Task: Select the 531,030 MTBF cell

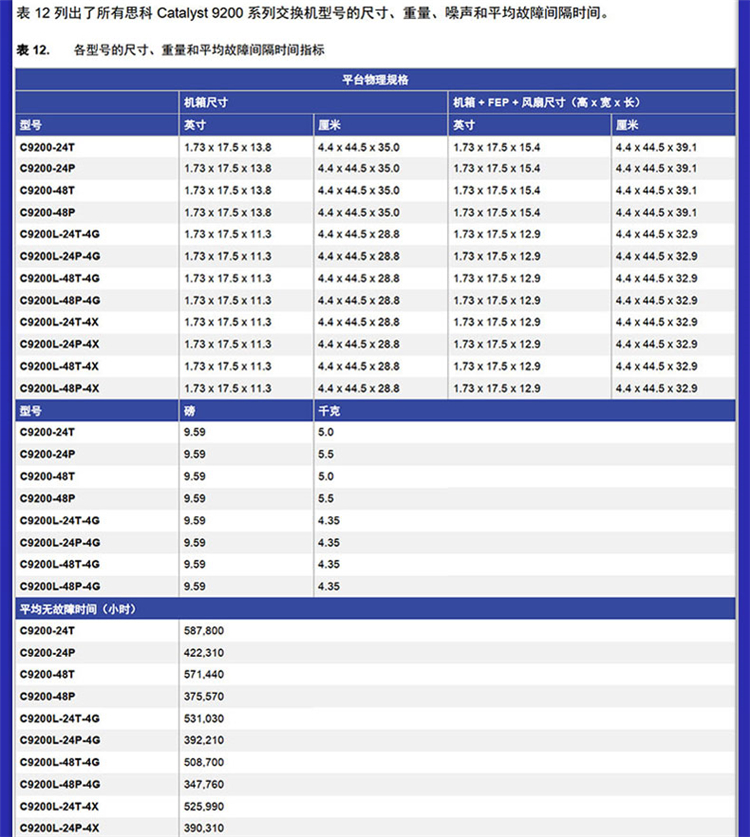Action: click(x=205, y=719)
